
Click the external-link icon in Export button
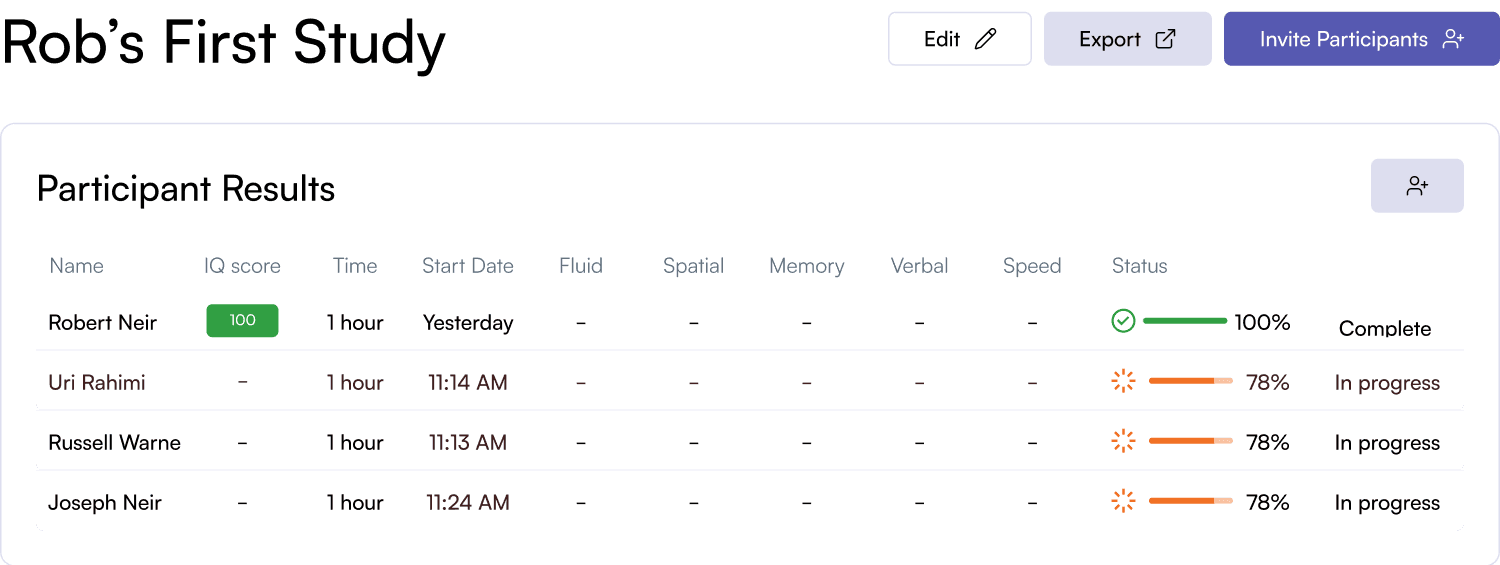pos(1165,39)
